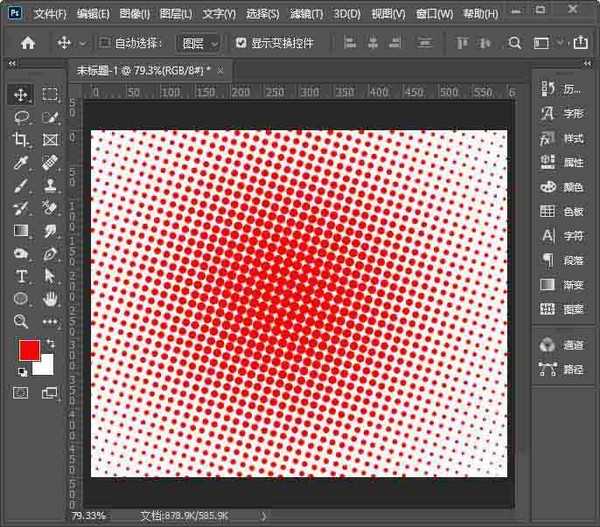This screenshot has height=527, width=600.
Task: Open the 3D(D) menu
Action: coord(347,14)
